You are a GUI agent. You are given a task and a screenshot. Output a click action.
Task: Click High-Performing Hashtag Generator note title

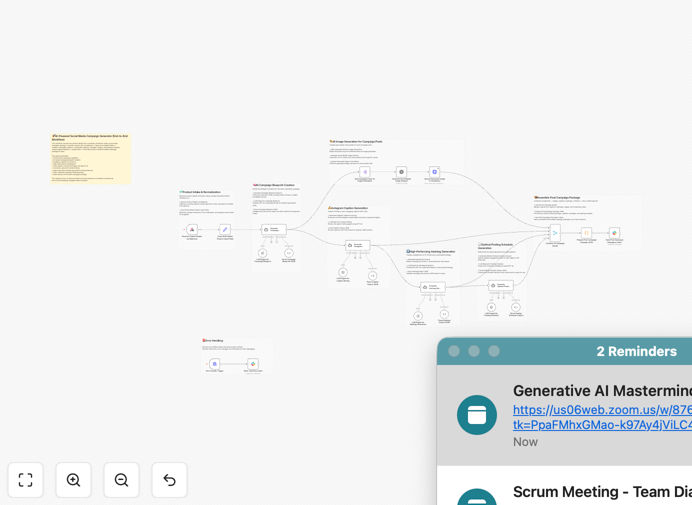431,252
